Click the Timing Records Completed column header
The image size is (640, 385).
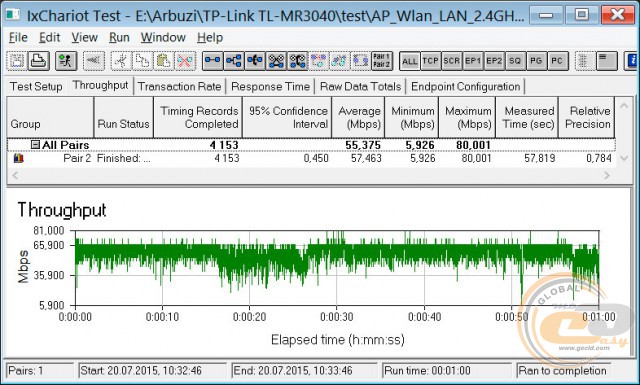tap(198, 117)
